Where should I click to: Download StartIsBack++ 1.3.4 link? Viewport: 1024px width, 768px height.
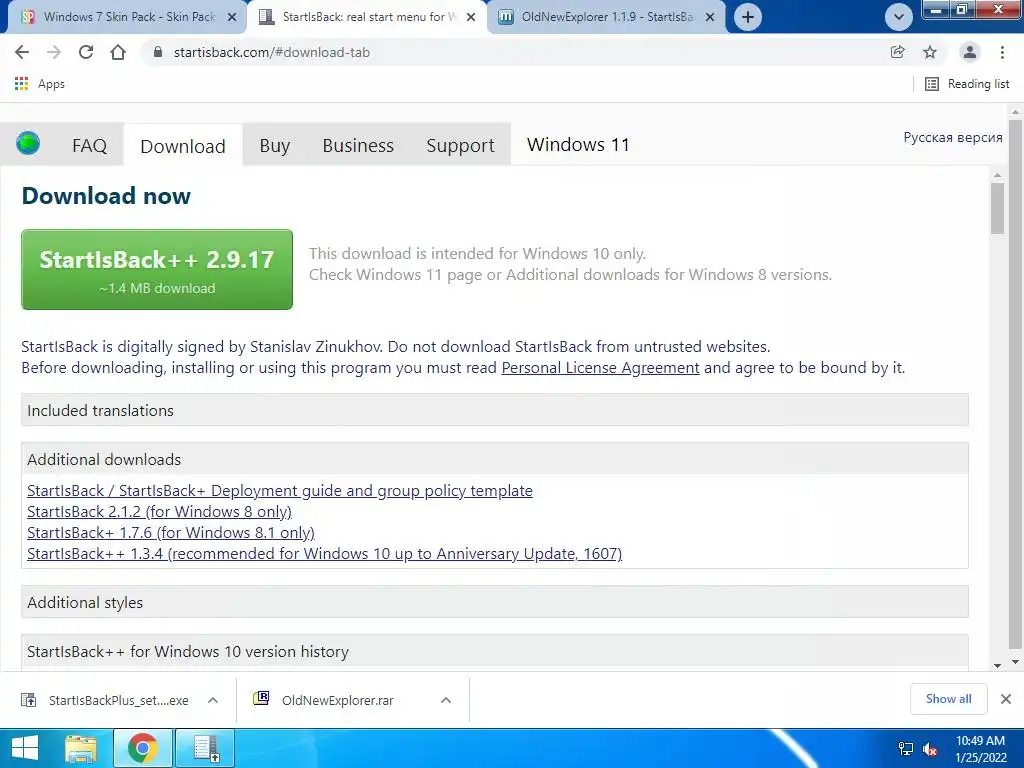[325, 553]
